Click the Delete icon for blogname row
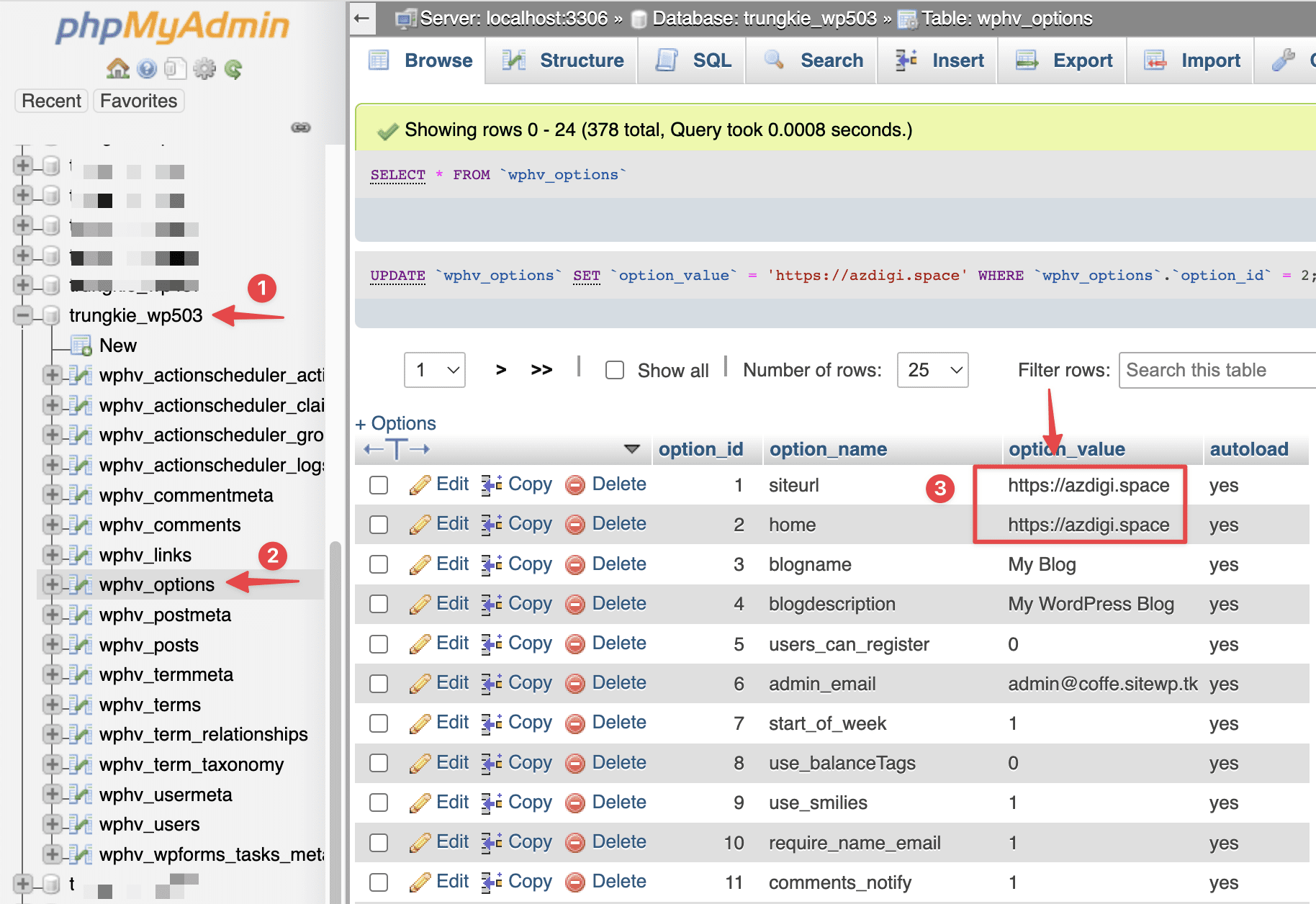The image size is (1316, 904). [x=574, y=565]
